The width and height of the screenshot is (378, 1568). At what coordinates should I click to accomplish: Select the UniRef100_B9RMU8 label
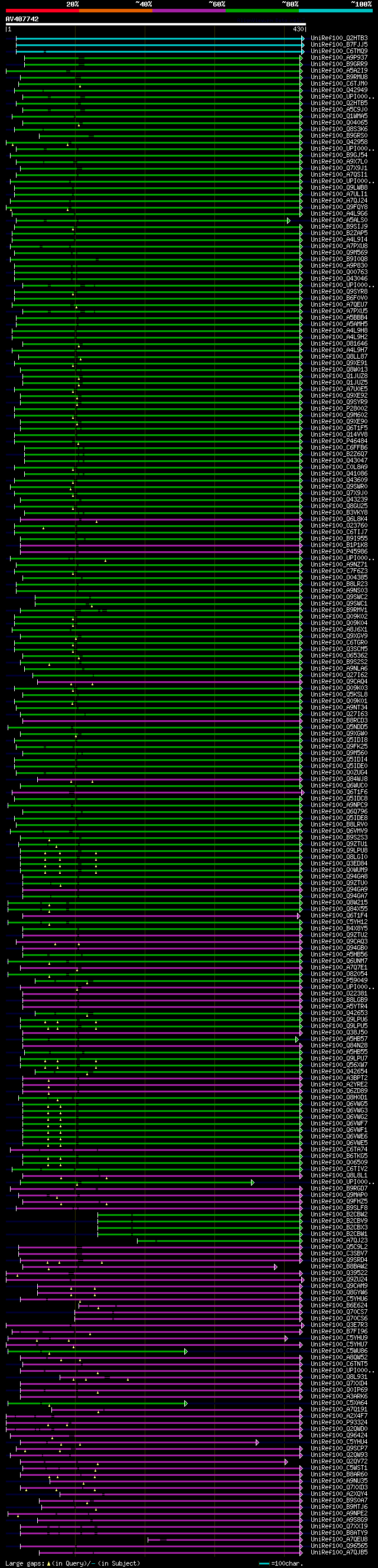click(x=339, y=77)
